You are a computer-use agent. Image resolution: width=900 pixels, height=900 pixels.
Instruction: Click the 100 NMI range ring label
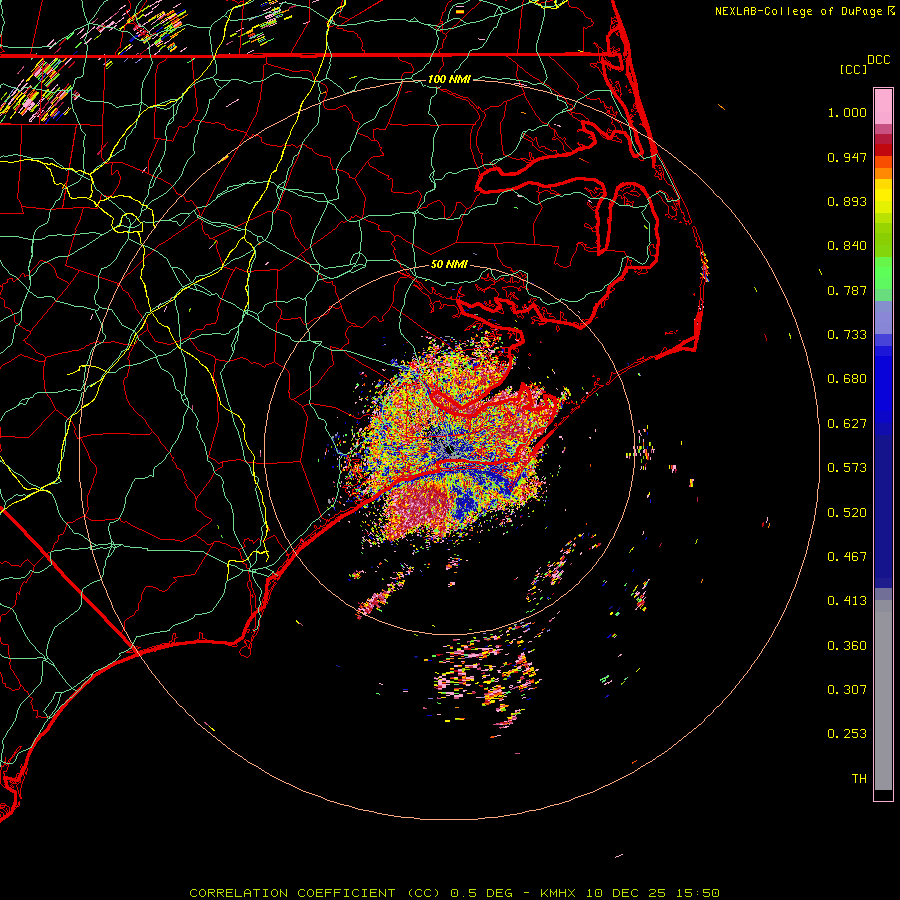449,79
